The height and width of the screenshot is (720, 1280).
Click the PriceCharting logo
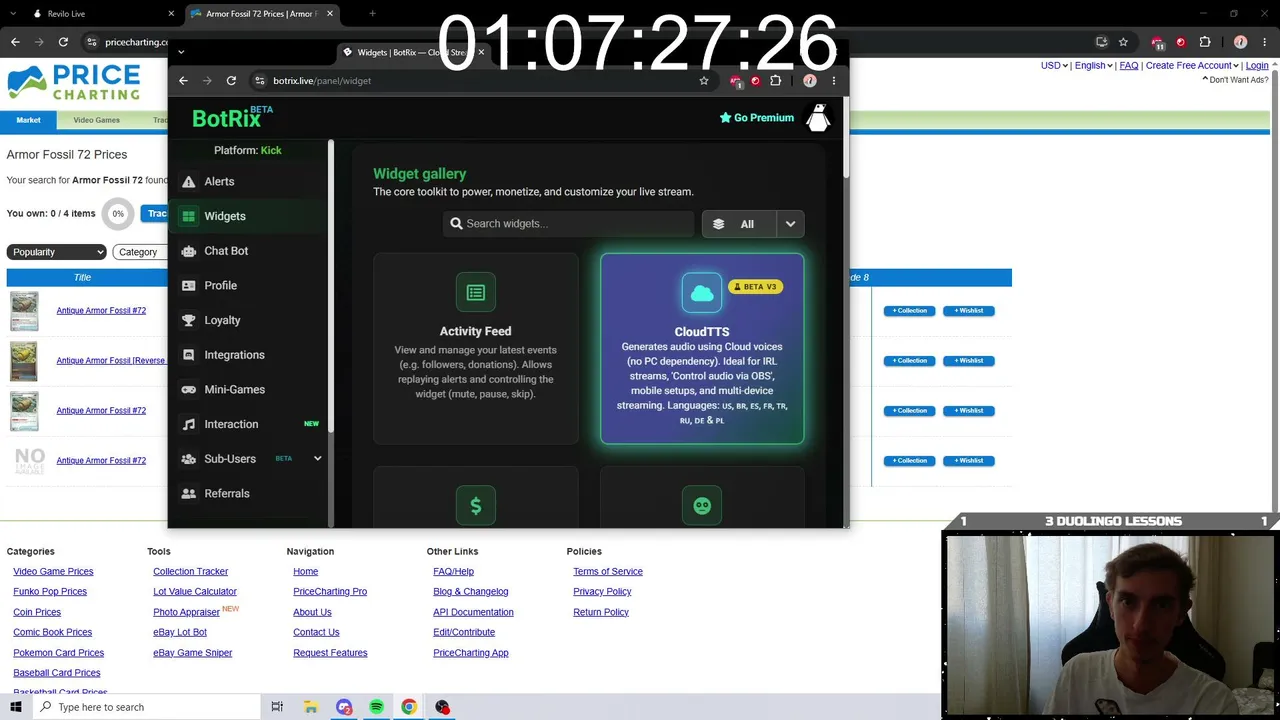pyautogui.click(x=74, y=82)
